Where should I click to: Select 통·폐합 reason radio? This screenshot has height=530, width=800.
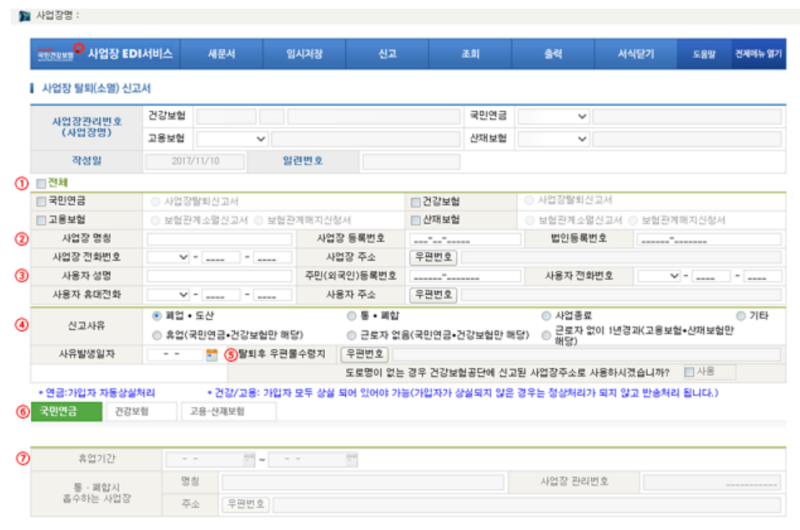pos(352,316)
